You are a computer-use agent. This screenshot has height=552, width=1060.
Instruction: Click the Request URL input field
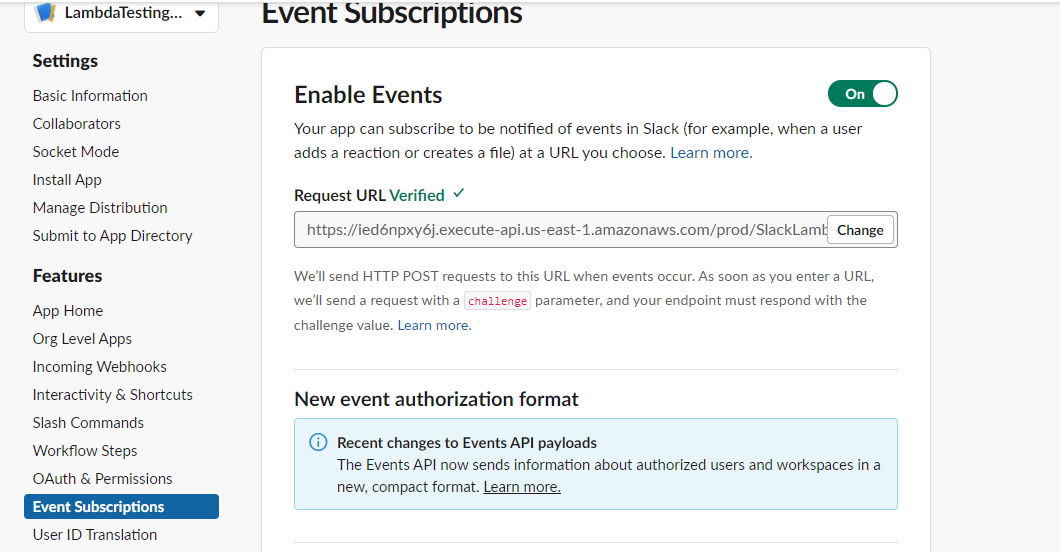click(x=560, y=230)
